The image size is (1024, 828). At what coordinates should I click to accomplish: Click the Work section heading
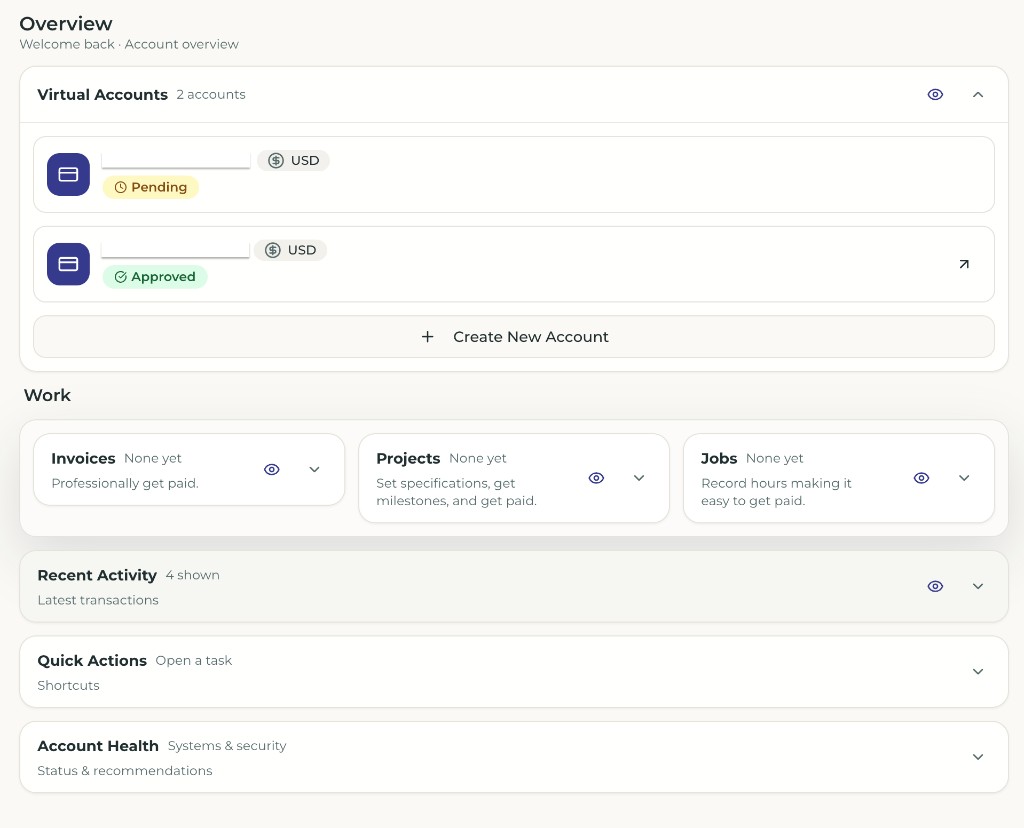(x=47, y=395)
